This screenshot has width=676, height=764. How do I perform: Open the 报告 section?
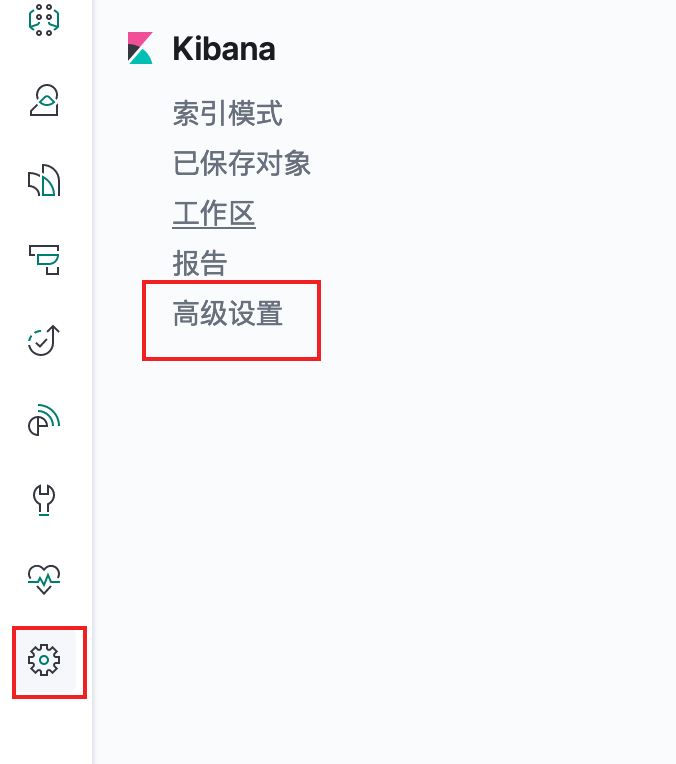click(x=200, y=263)
